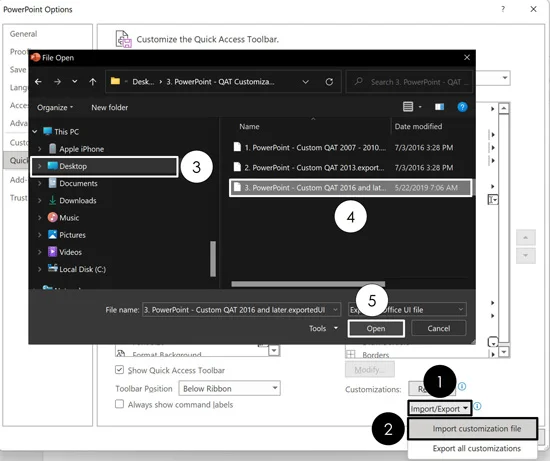Click the info icon beside Import/Export
This screenshot has height=461, width=550.
pos(477,406)
